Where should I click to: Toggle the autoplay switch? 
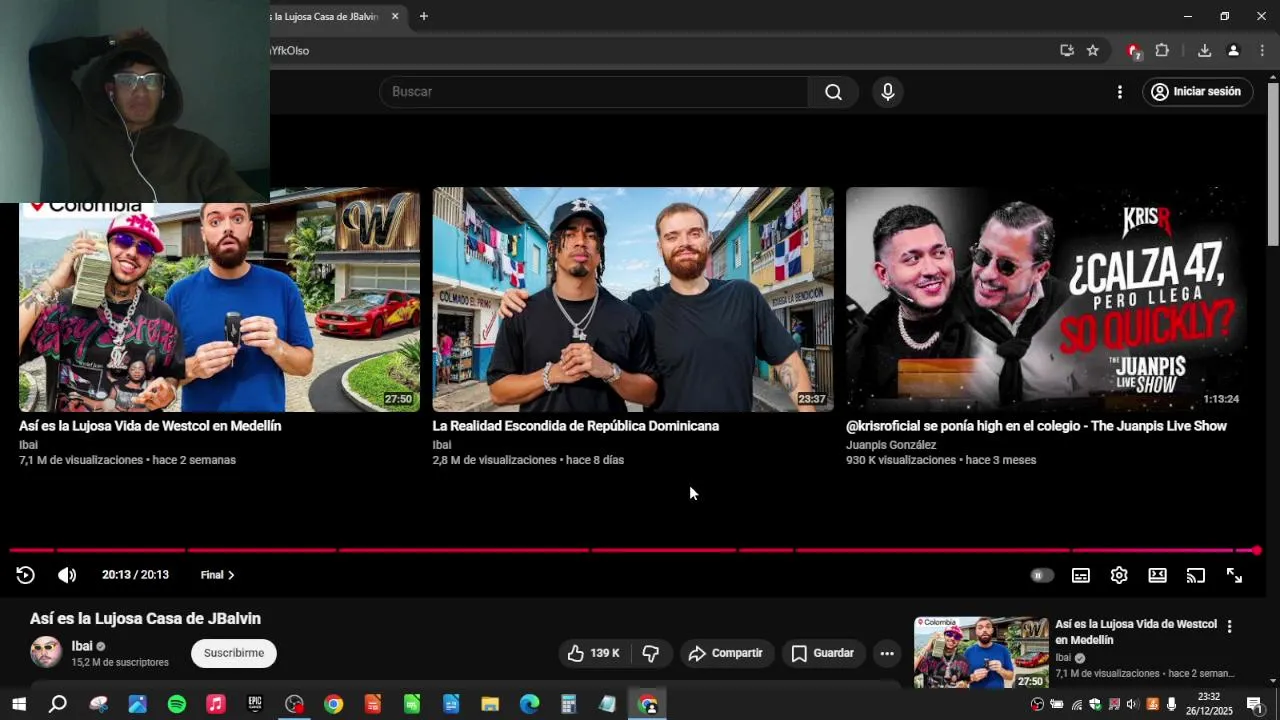click(1042, 575)
